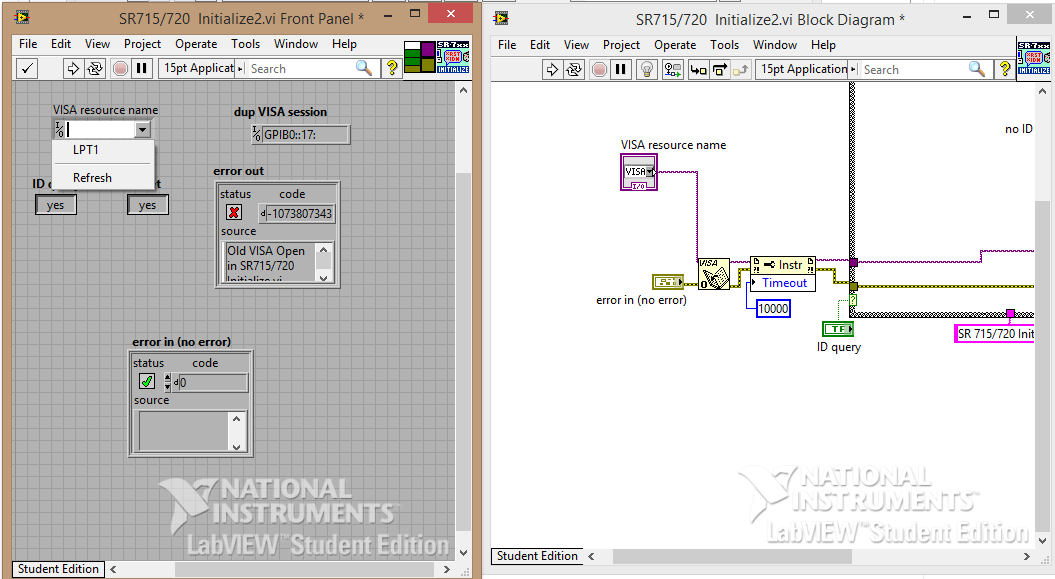The width and height of the screenshot is (1055, 579).
Task: Toggle Highlight Execution light bulb
Action: (x=647, y=69)
